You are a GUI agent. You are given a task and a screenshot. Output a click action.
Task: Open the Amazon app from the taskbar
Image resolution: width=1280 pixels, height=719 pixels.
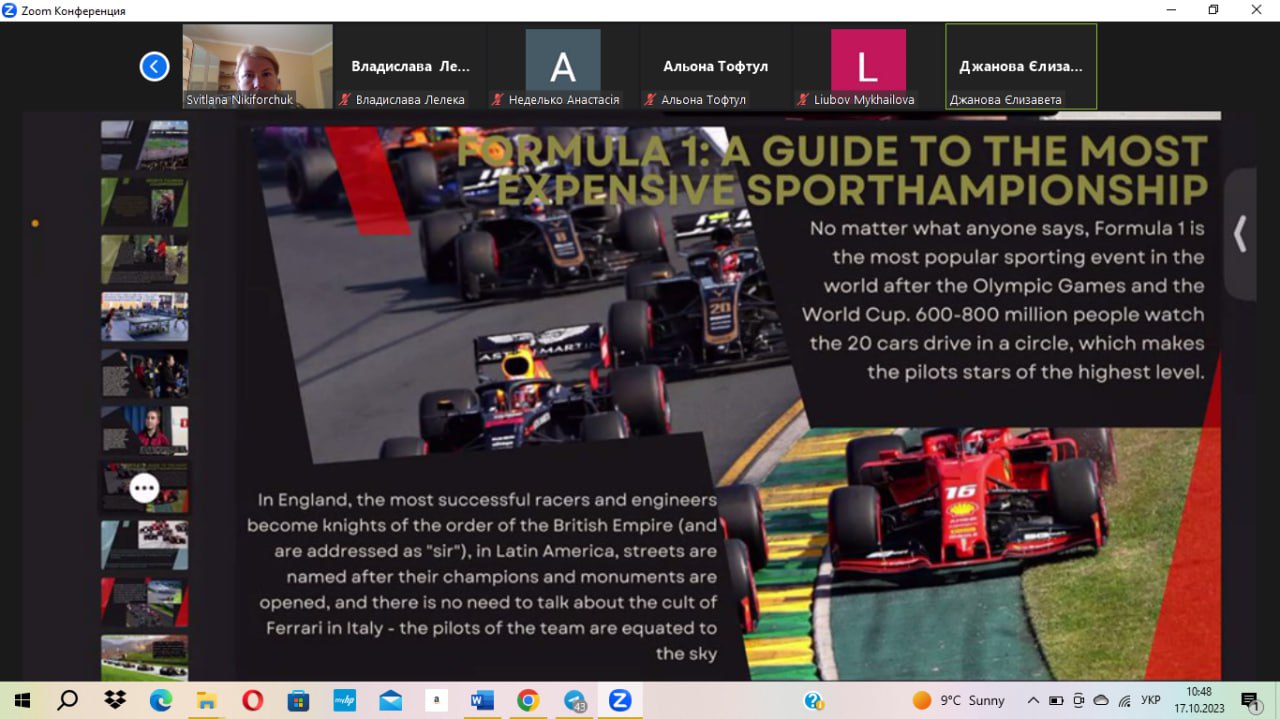(x=436, y=701)
